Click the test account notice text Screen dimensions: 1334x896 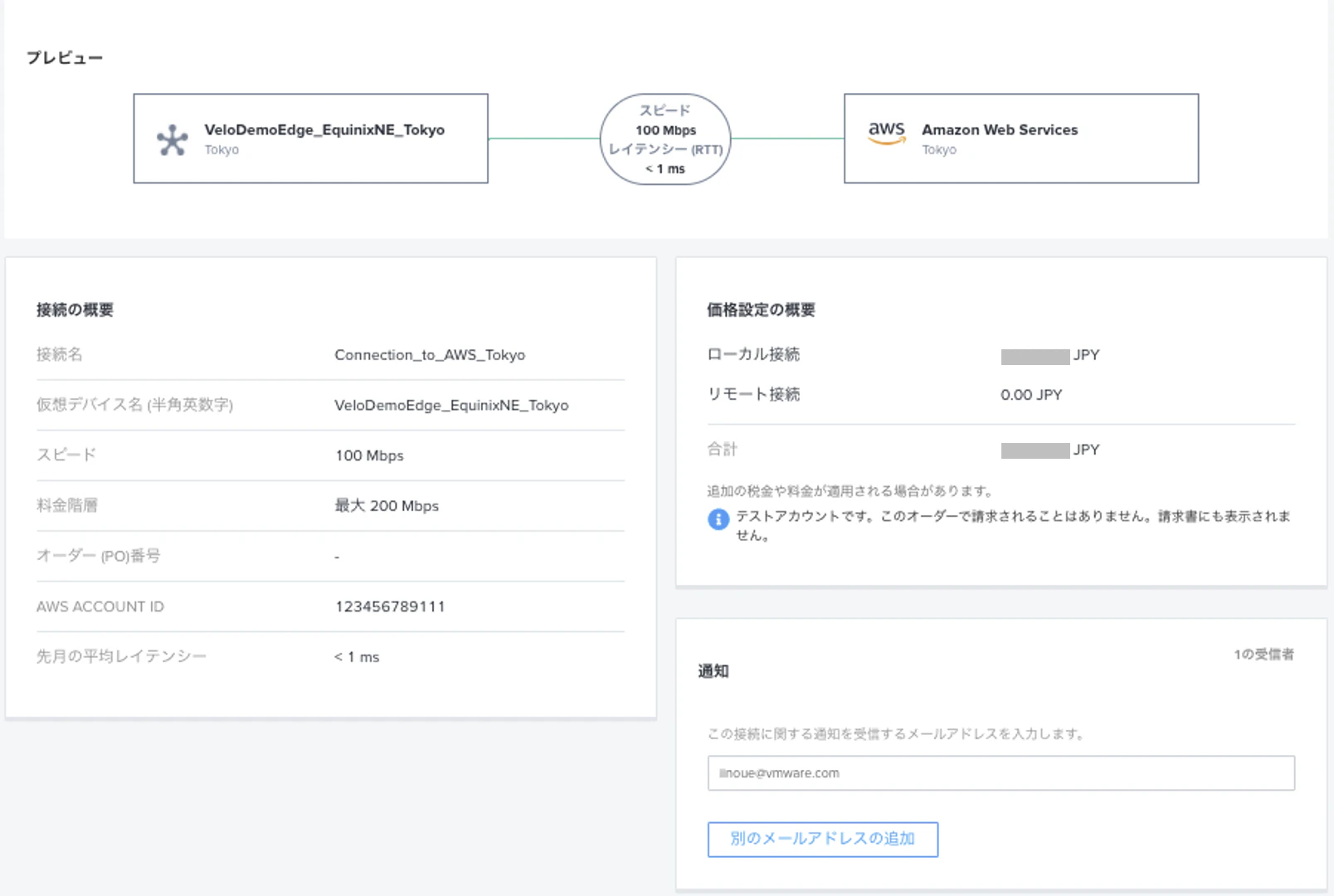(x=1013, y=526)
